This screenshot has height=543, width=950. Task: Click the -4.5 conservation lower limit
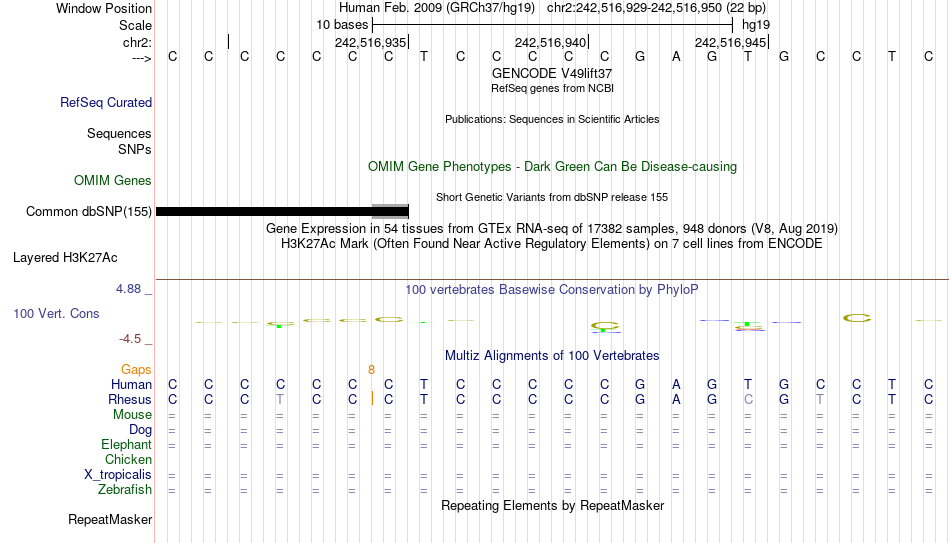[x=130, y=339]
